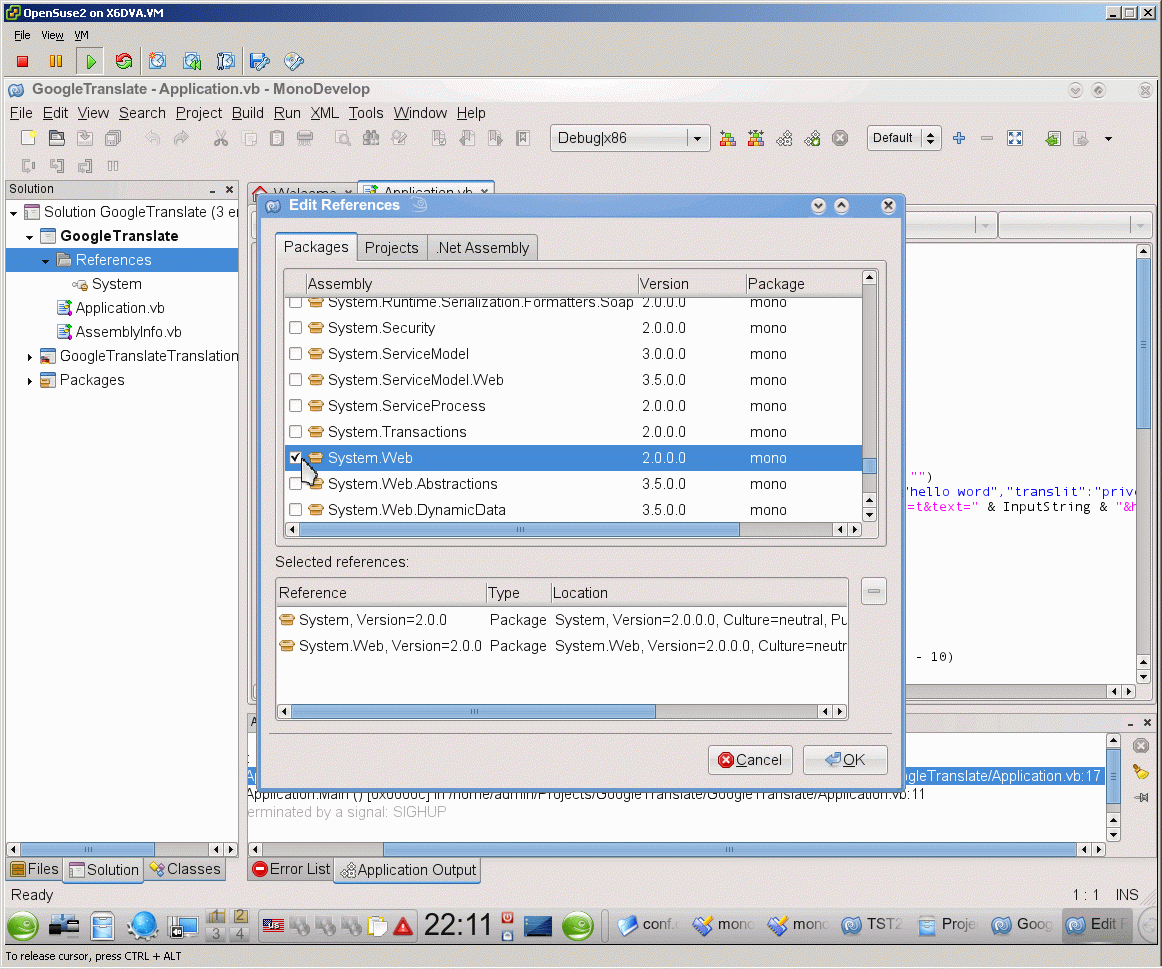Uncheck the System.Web assembly checkbox
This screenshot has height=969, width=1162.
coord(296,457)
